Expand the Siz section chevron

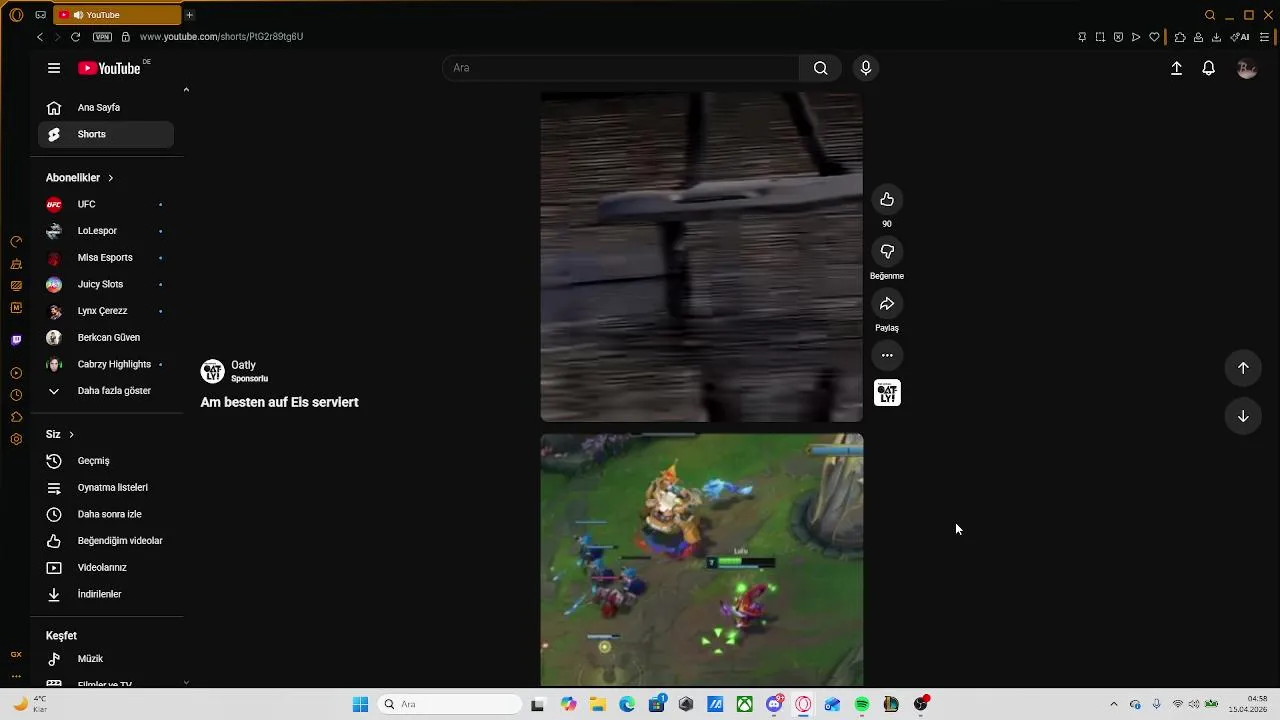coord(71,435)
